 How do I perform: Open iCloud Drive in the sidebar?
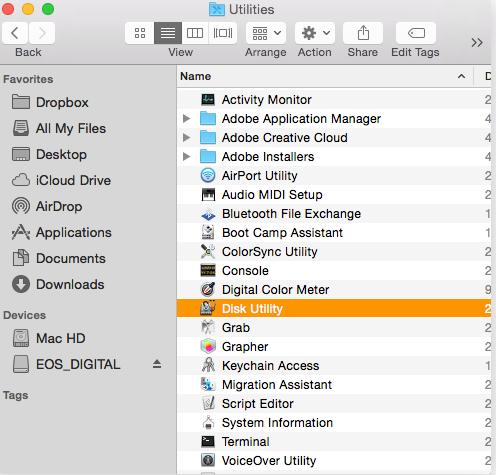click(x=61, y=180)
